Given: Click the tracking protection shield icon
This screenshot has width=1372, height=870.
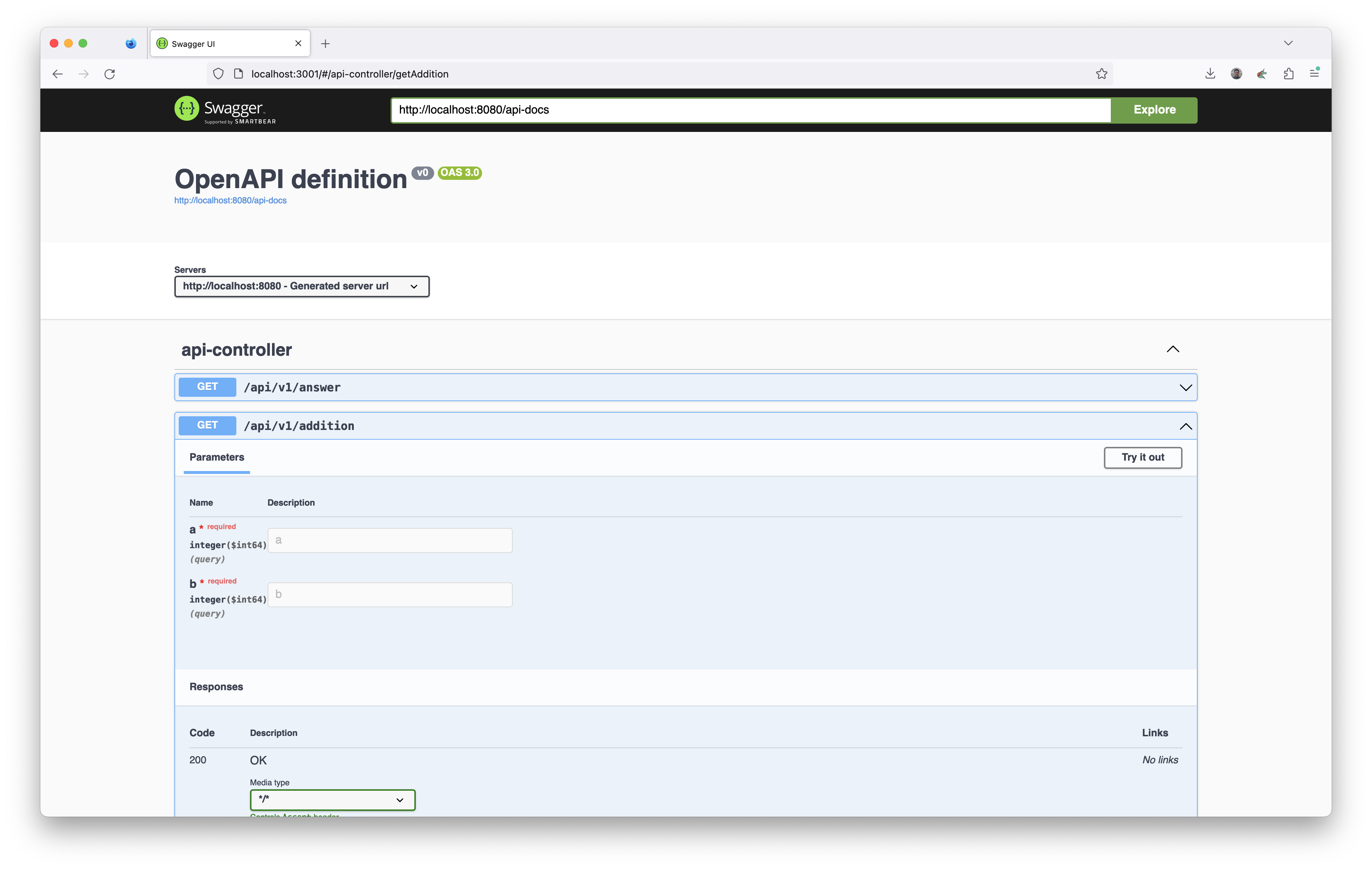Looking at the screenshot, I should (x=218, y=74).
